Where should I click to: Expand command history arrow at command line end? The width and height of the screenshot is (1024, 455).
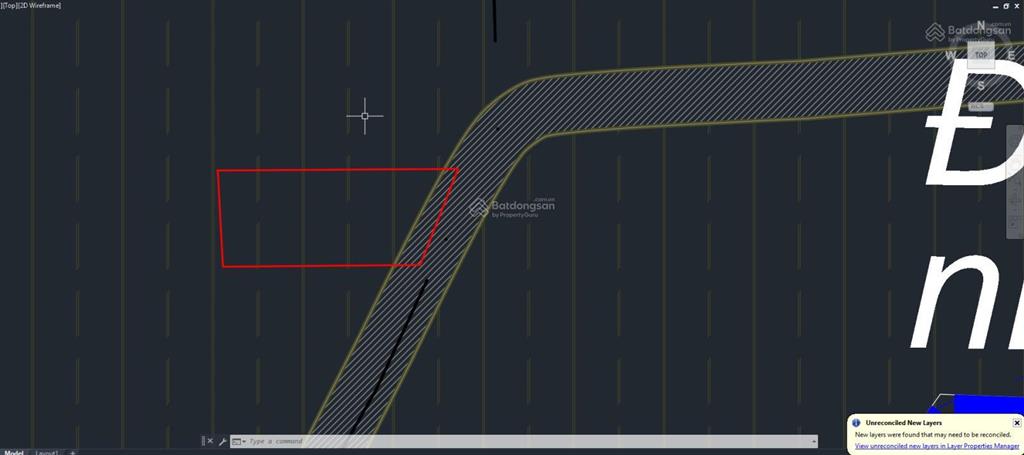(812, 441)
